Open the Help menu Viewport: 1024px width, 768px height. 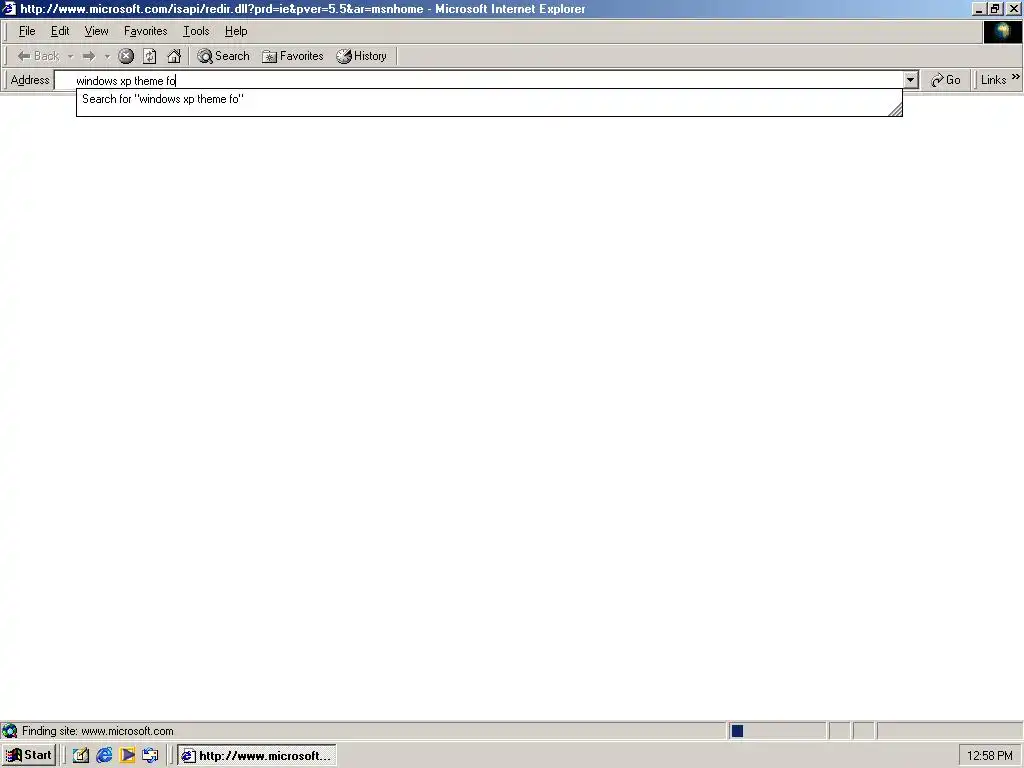pyautogui.click(x=236, y=31)
